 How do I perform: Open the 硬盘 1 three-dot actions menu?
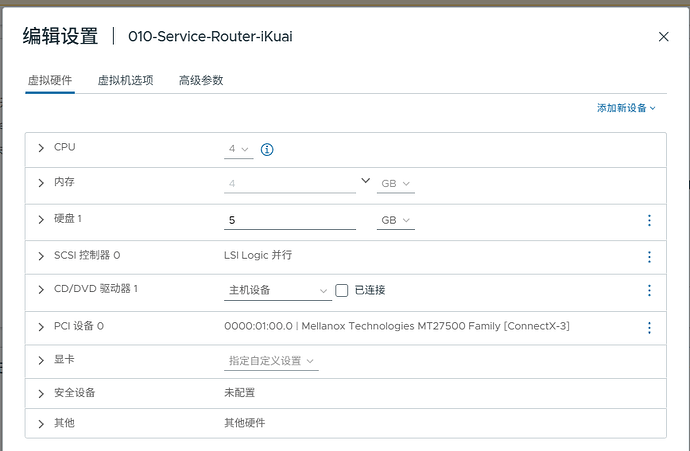[649, 220]
